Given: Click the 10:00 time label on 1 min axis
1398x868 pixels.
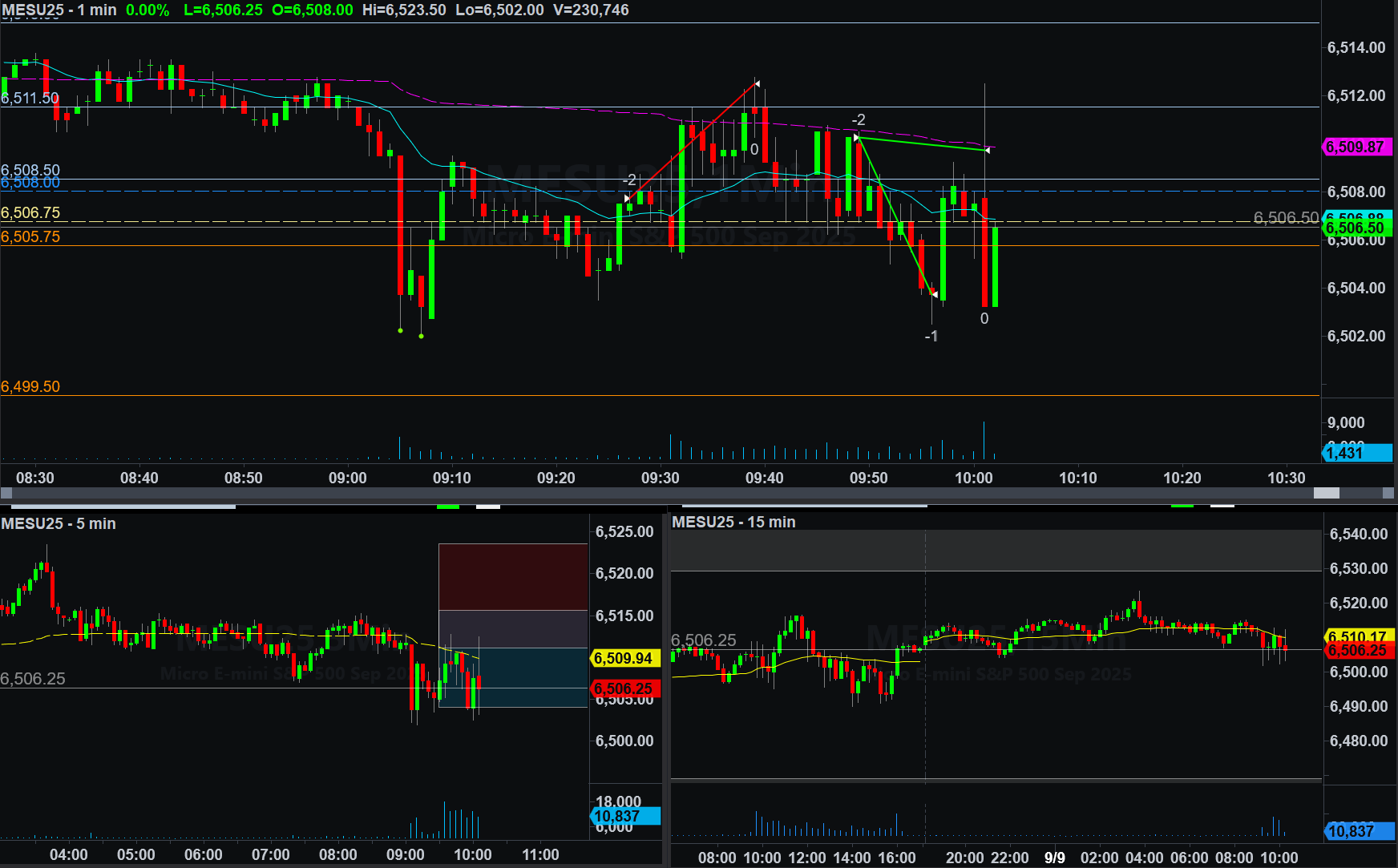Looking at the screenshot, I should tap(973, 478).
